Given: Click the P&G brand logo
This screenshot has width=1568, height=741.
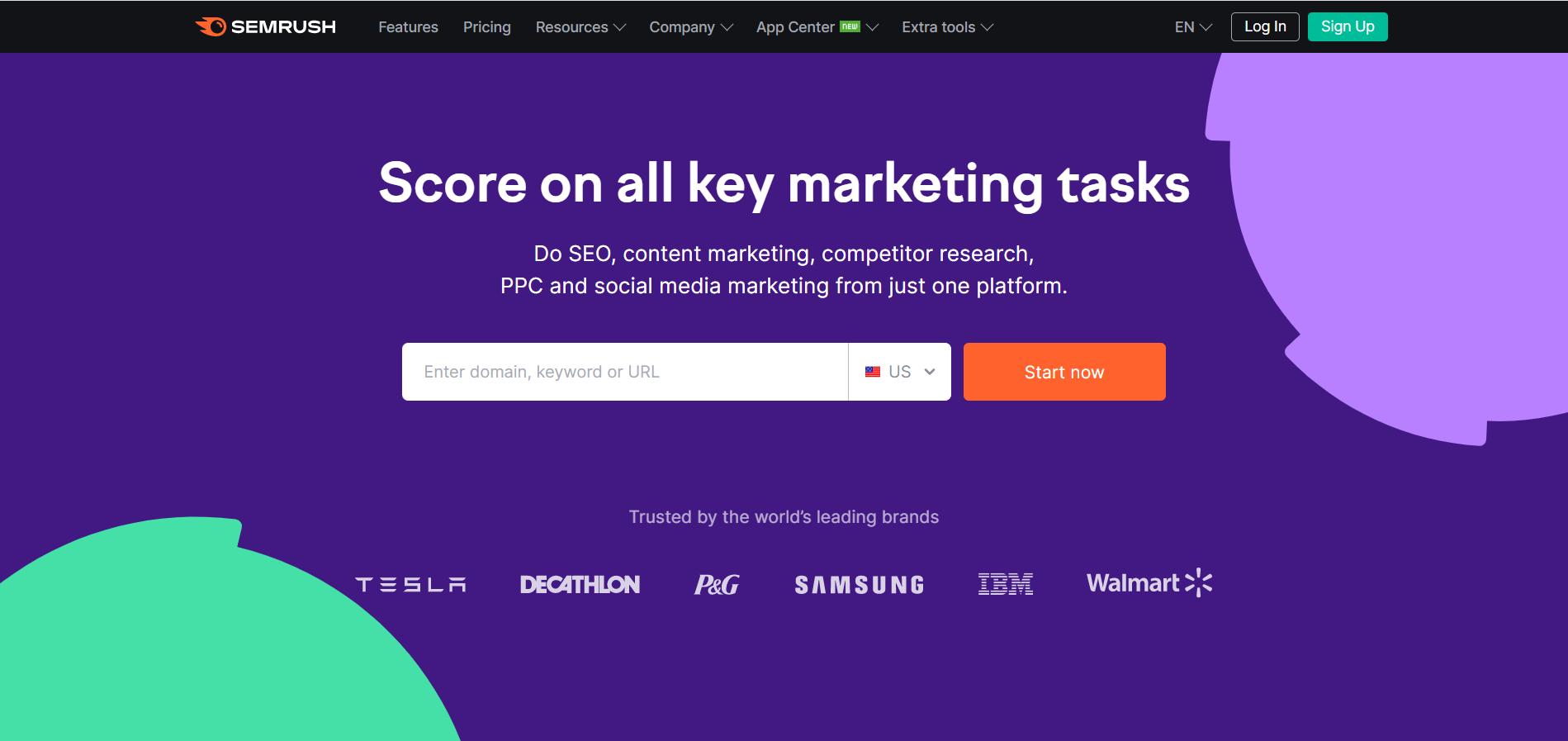Looking at the screenshot, I should pyautogui.click(x=717, y=585).
